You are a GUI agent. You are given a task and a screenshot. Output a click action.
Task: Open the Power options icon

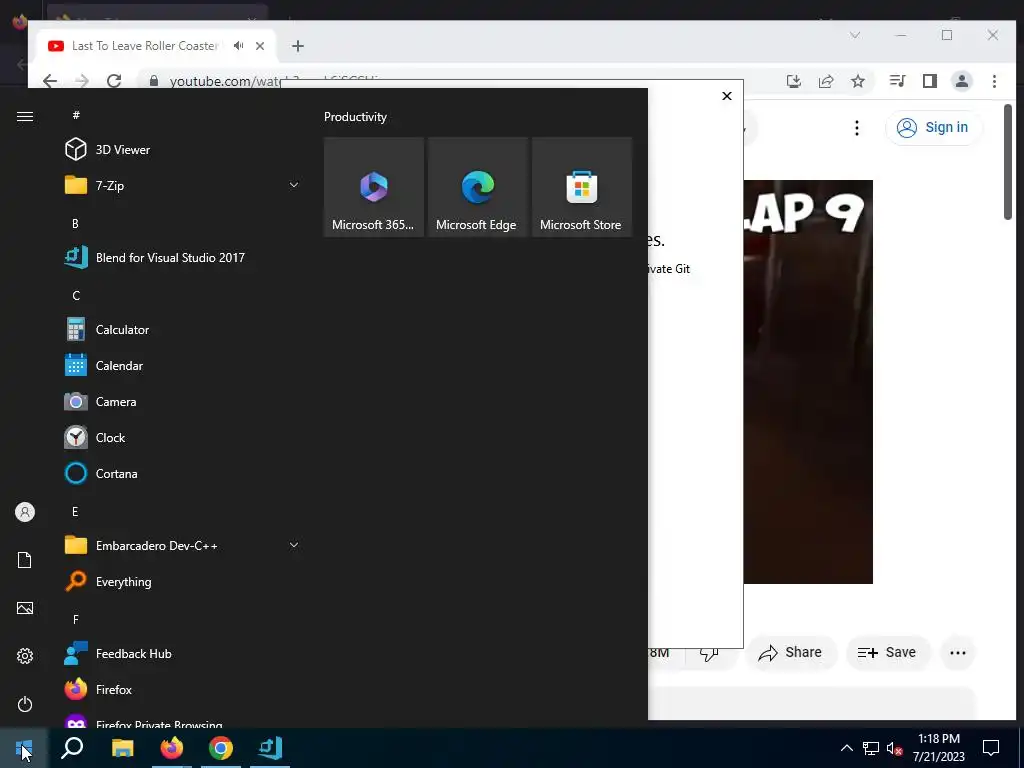(25, 704)
